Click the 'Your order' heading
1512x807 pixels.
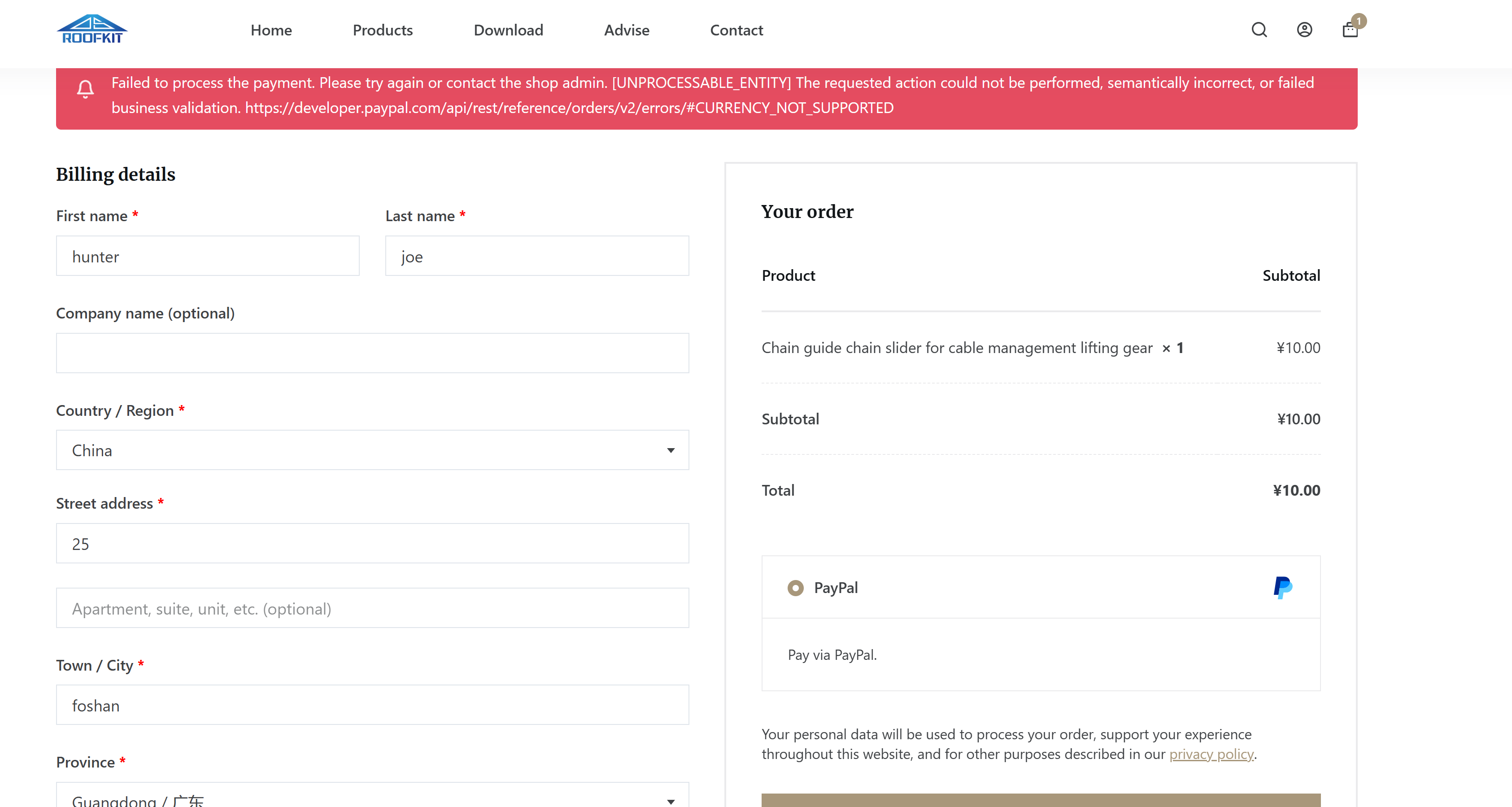(807, 211)
